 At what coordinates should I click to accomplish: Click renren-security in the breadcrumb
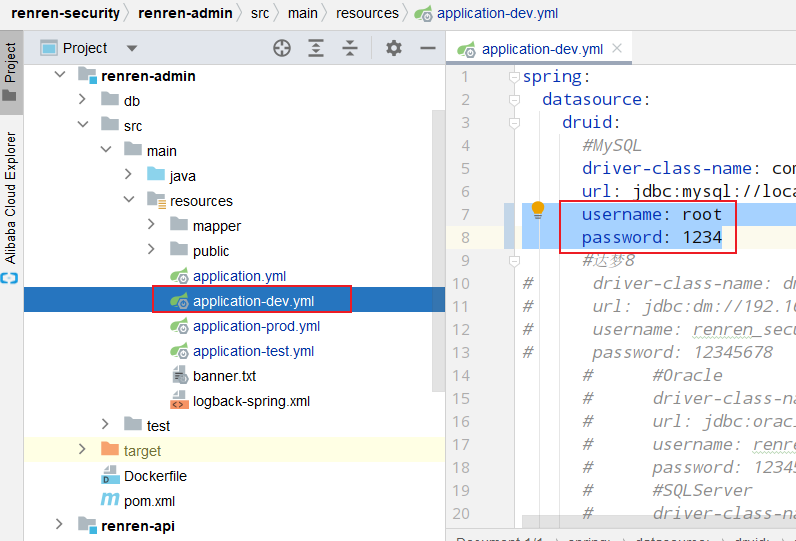pyautogui.click(x=65, y=13)
